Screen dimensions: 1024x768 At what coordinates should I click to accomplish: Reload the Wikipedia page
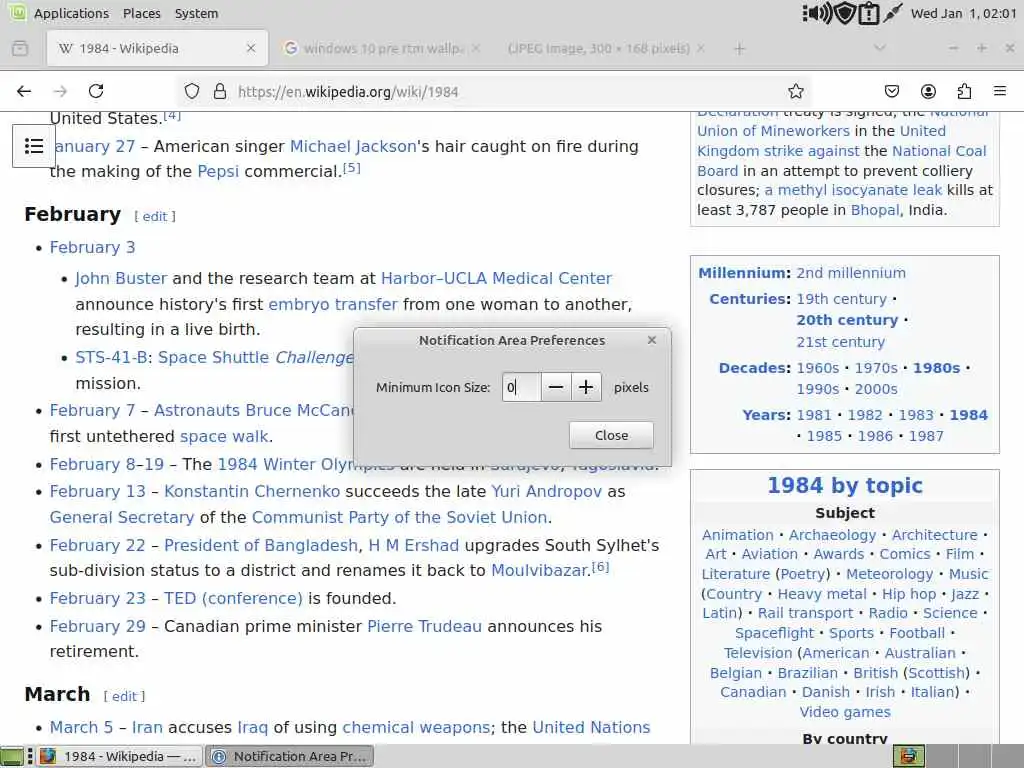[x=96, y=91]
